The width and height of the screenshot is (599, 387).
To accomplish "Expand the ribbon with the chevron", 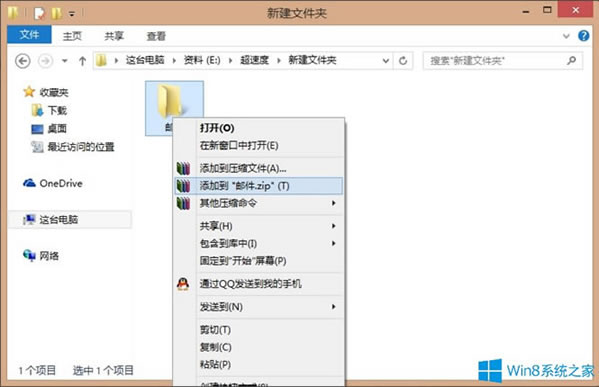I will [566, 36].
